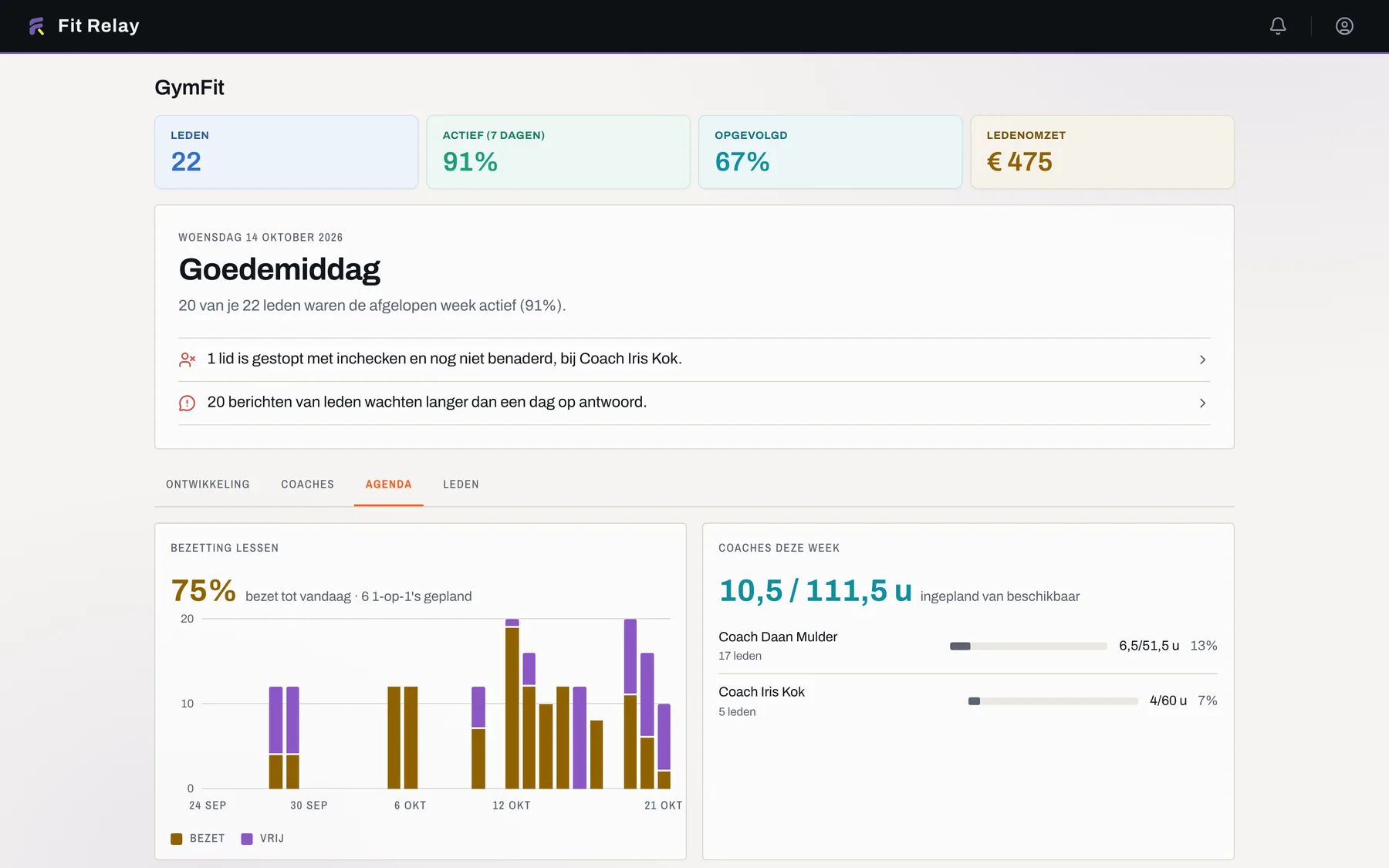Click the 75% occupancy figure
Viewport: 1389px width, 868px height.
(204, 591)
